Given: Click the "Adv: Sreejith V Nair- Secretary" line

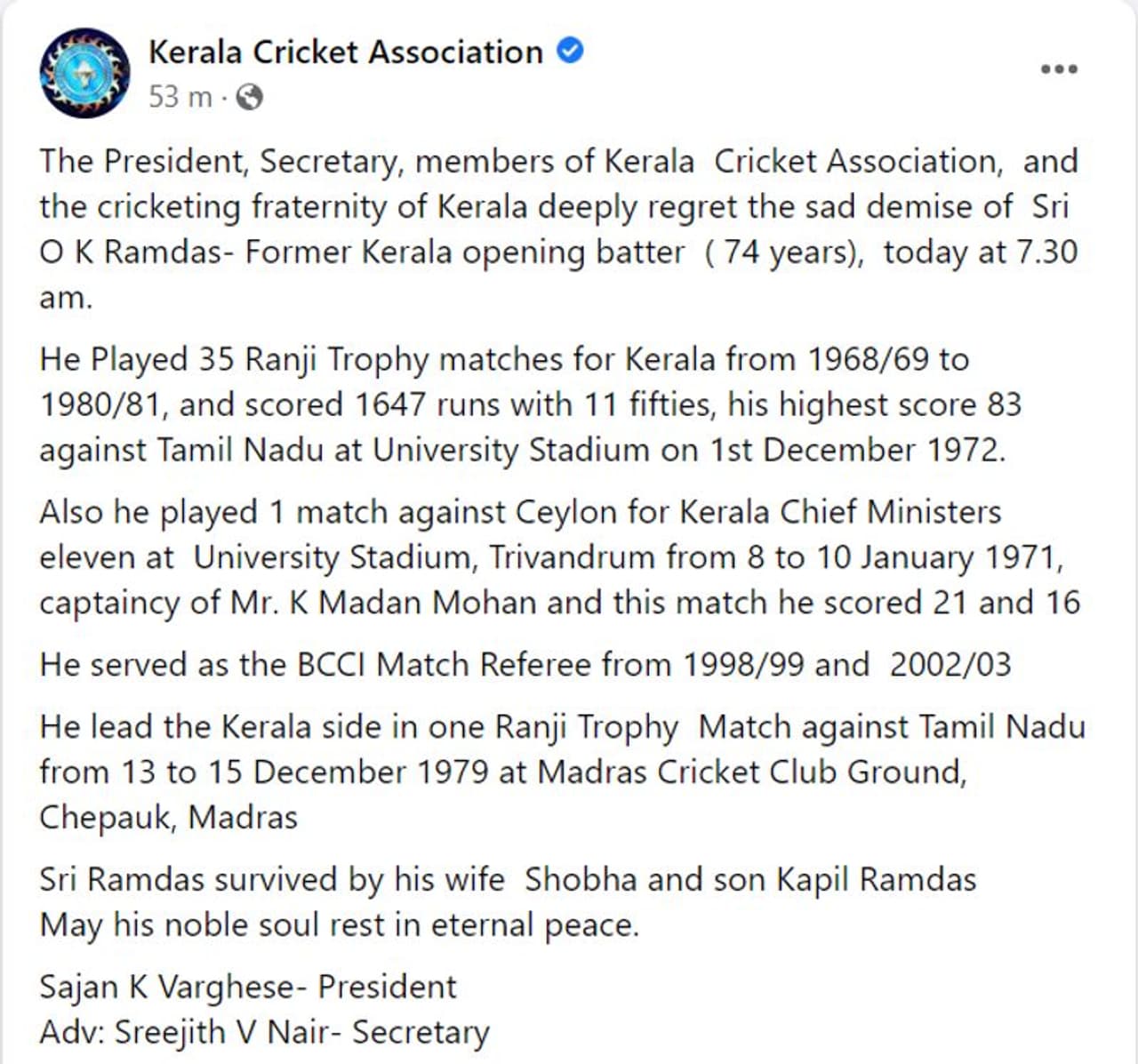Looking at the screenshot, I should click(264, 1032).
